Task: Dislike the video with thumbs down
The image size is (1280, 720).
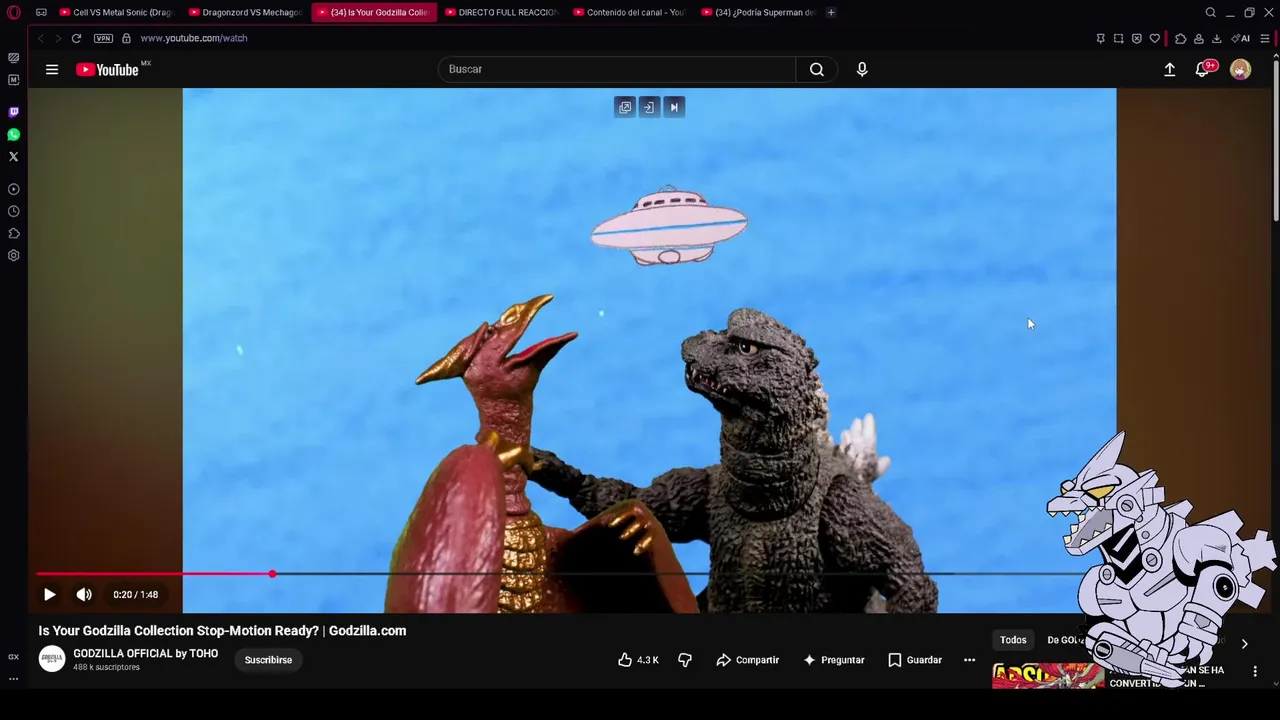Action: [x=685, y=660]
